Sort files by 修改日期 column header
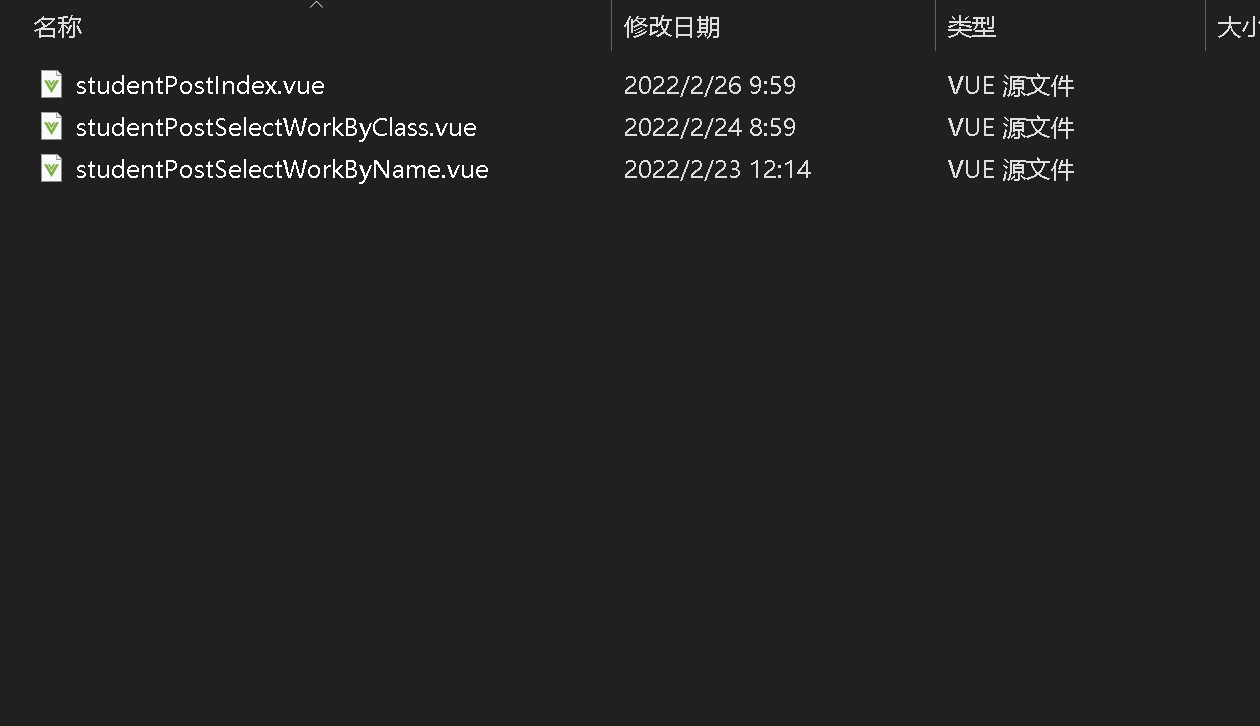The height and width of the screenshot is (726, 1260). click(672, 27)
